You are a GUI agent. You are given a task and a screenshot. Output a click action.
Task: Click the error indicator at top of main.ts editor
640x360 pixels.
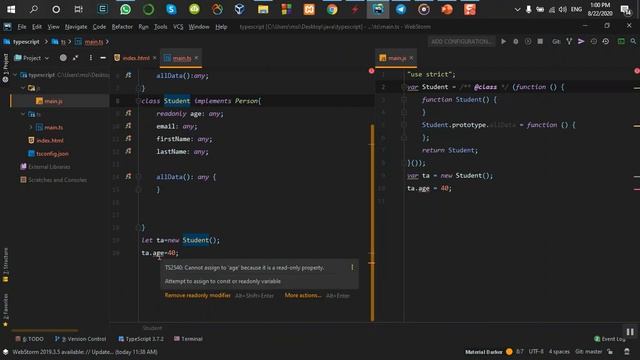(x=371, y=71)
